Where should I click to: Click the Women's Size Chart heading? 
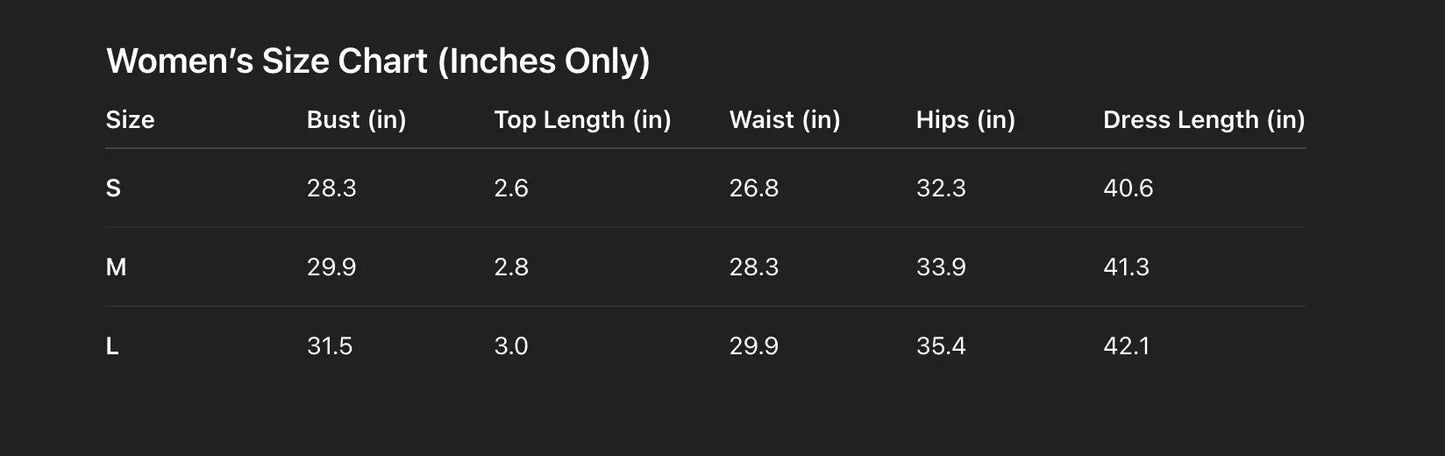[378, 62]
